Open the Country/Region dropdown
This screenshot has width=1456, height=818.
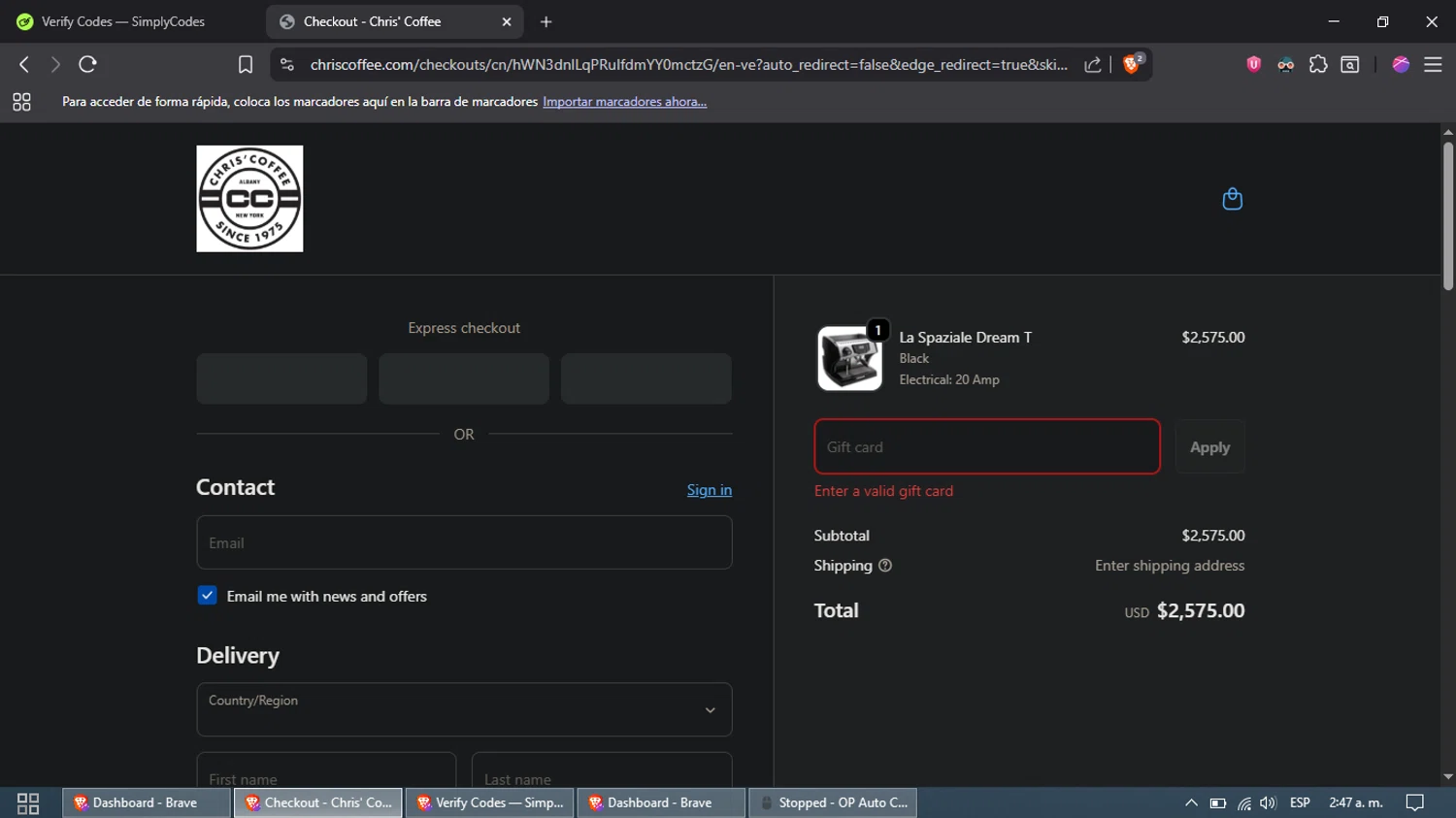pos(464,709)
